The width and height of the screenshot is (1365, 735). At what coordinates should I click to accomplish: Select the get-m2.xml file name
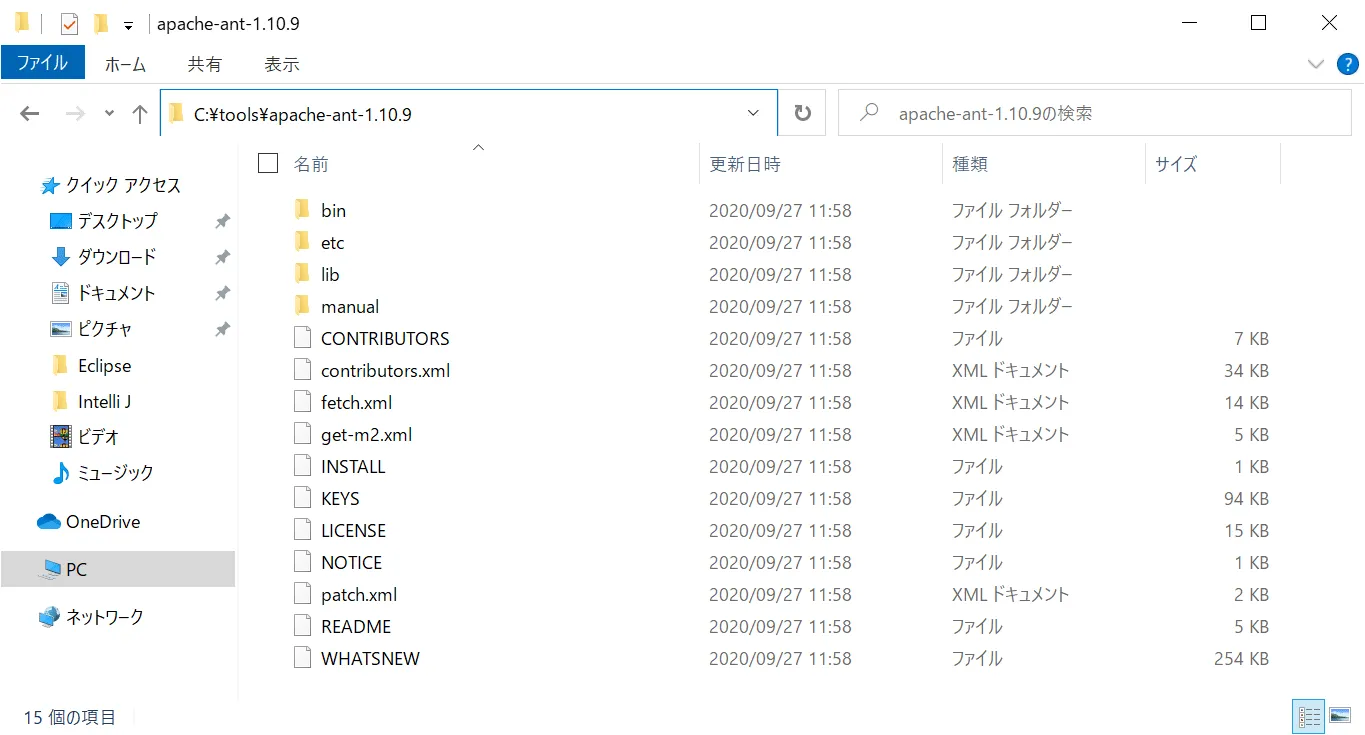coord(366,434)
